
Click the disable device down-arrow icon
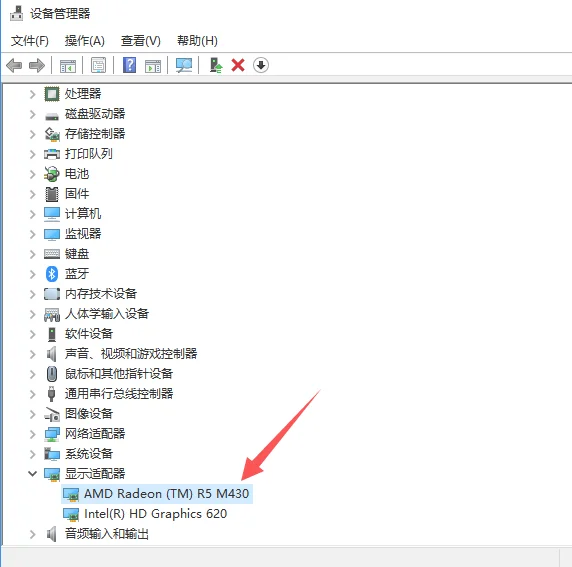[260, 66]
